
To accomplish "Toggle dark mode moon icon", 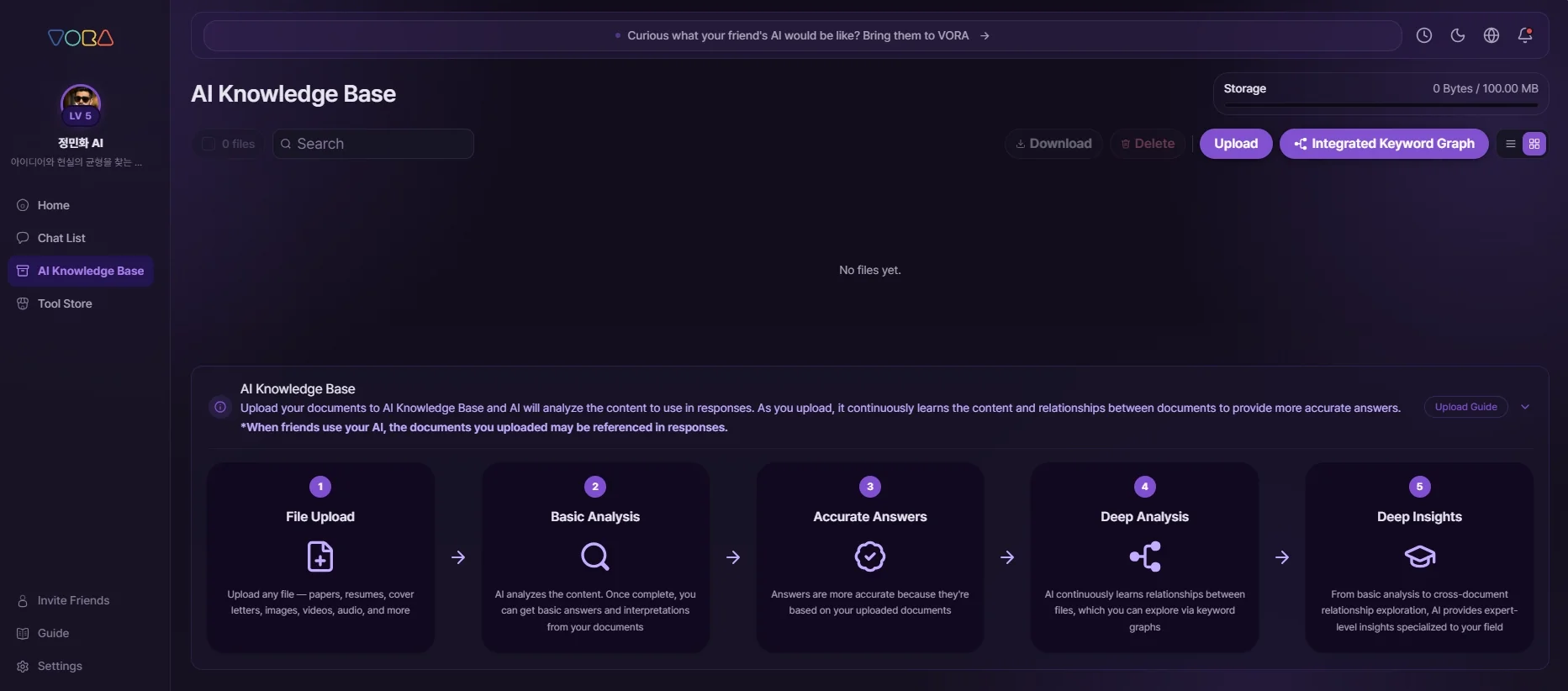I will (x=1457, y=35).
